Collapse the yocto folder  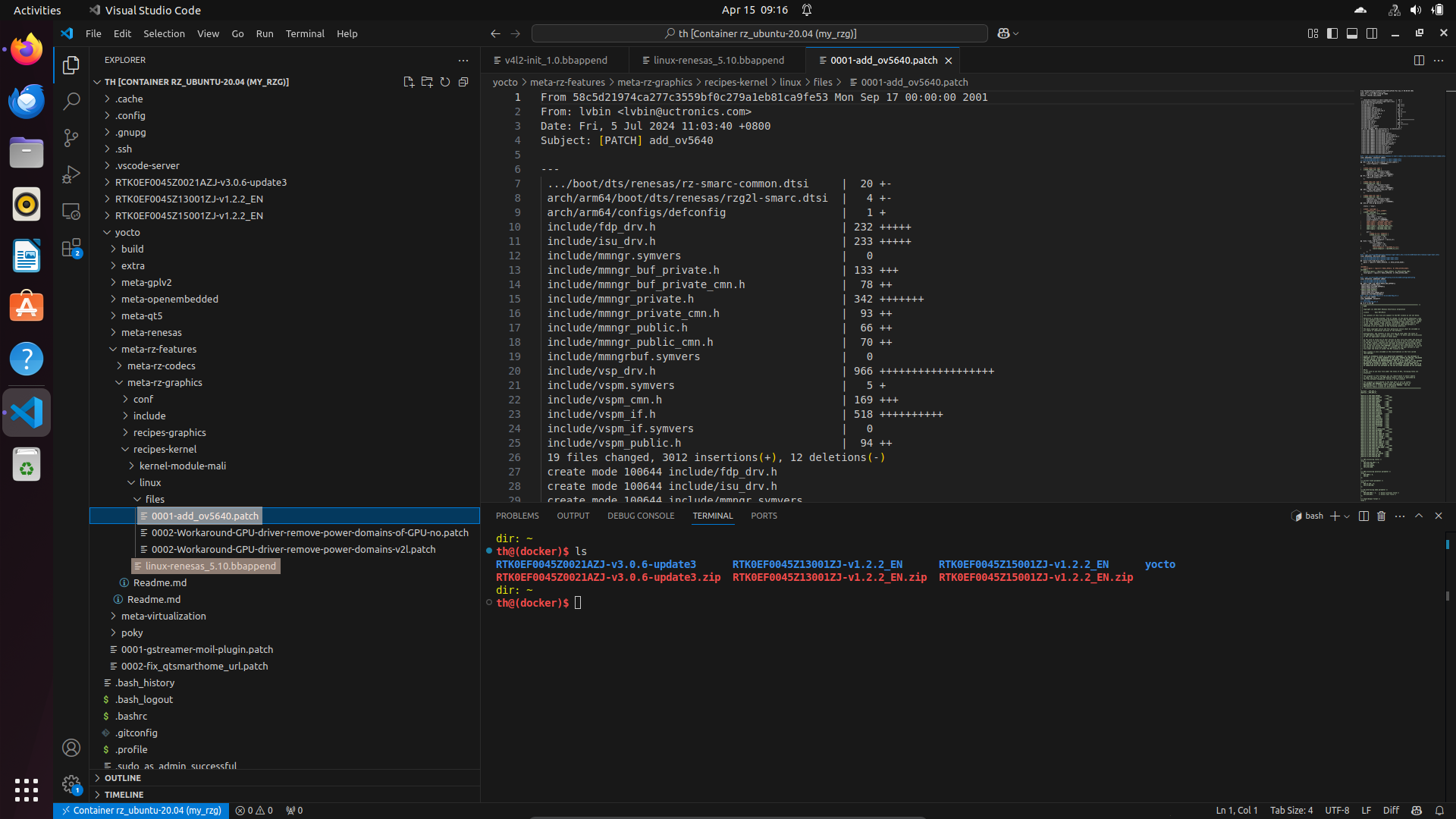[284, 232]
